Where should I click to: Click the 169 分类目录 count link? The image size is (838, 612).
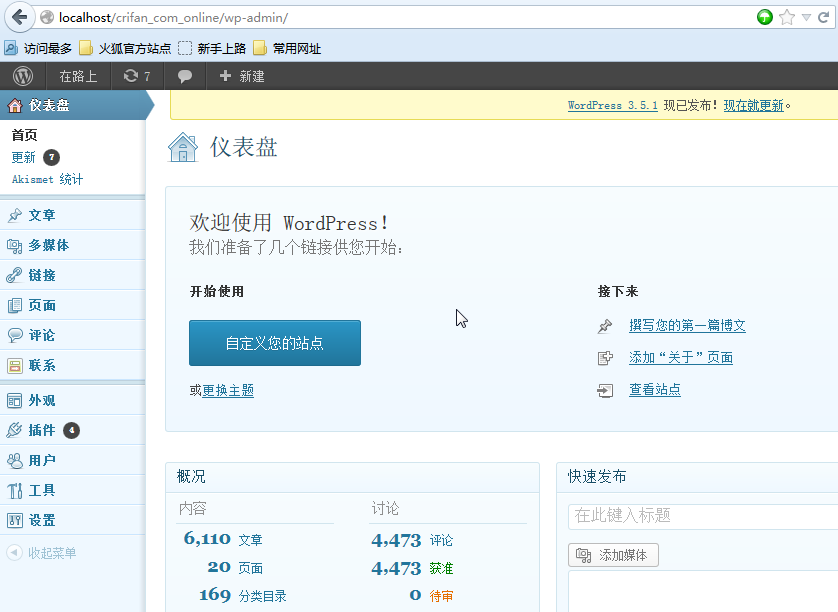[243, 595]
